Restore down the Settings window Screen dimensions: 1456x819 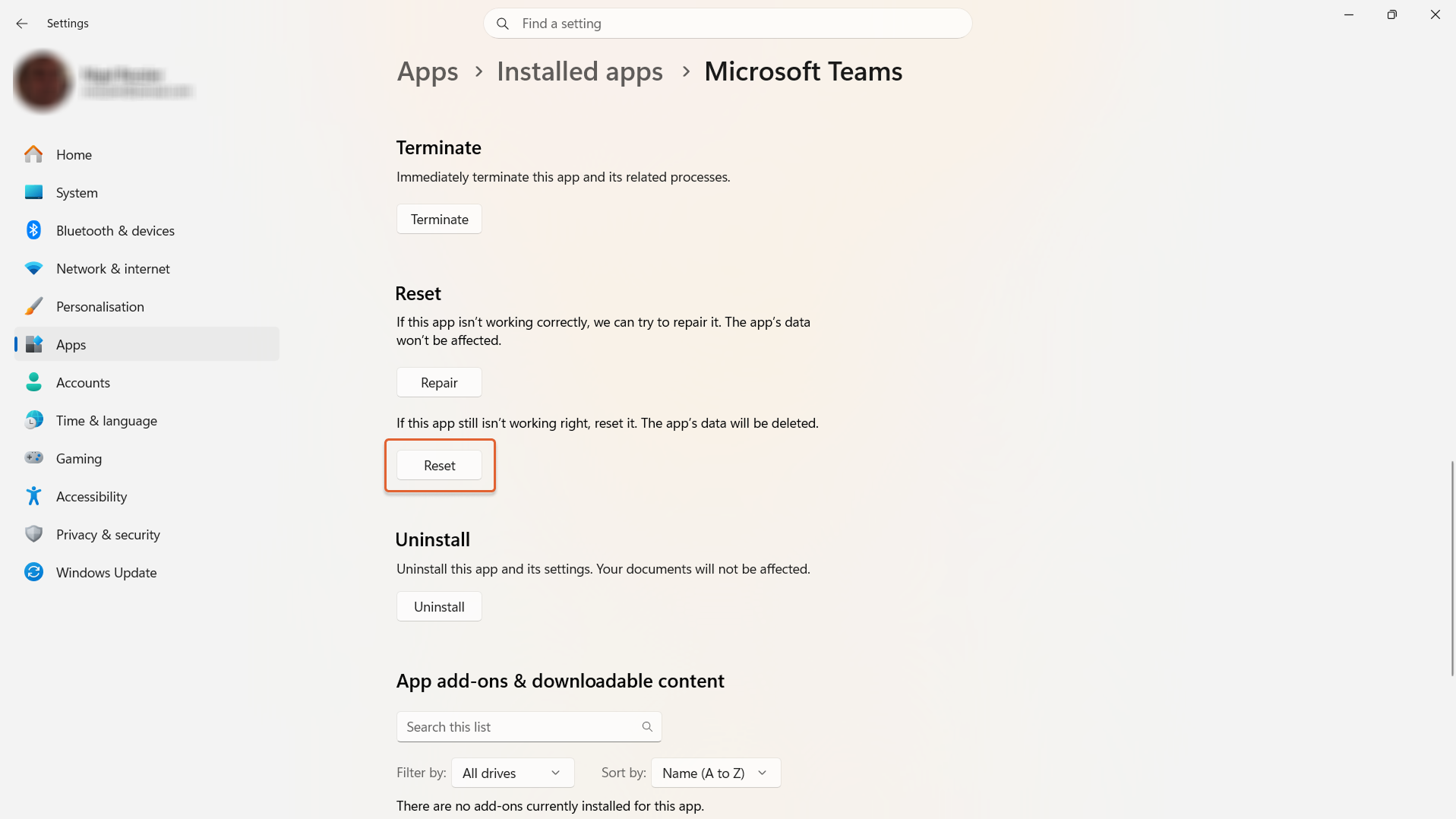coord(1391,14)
